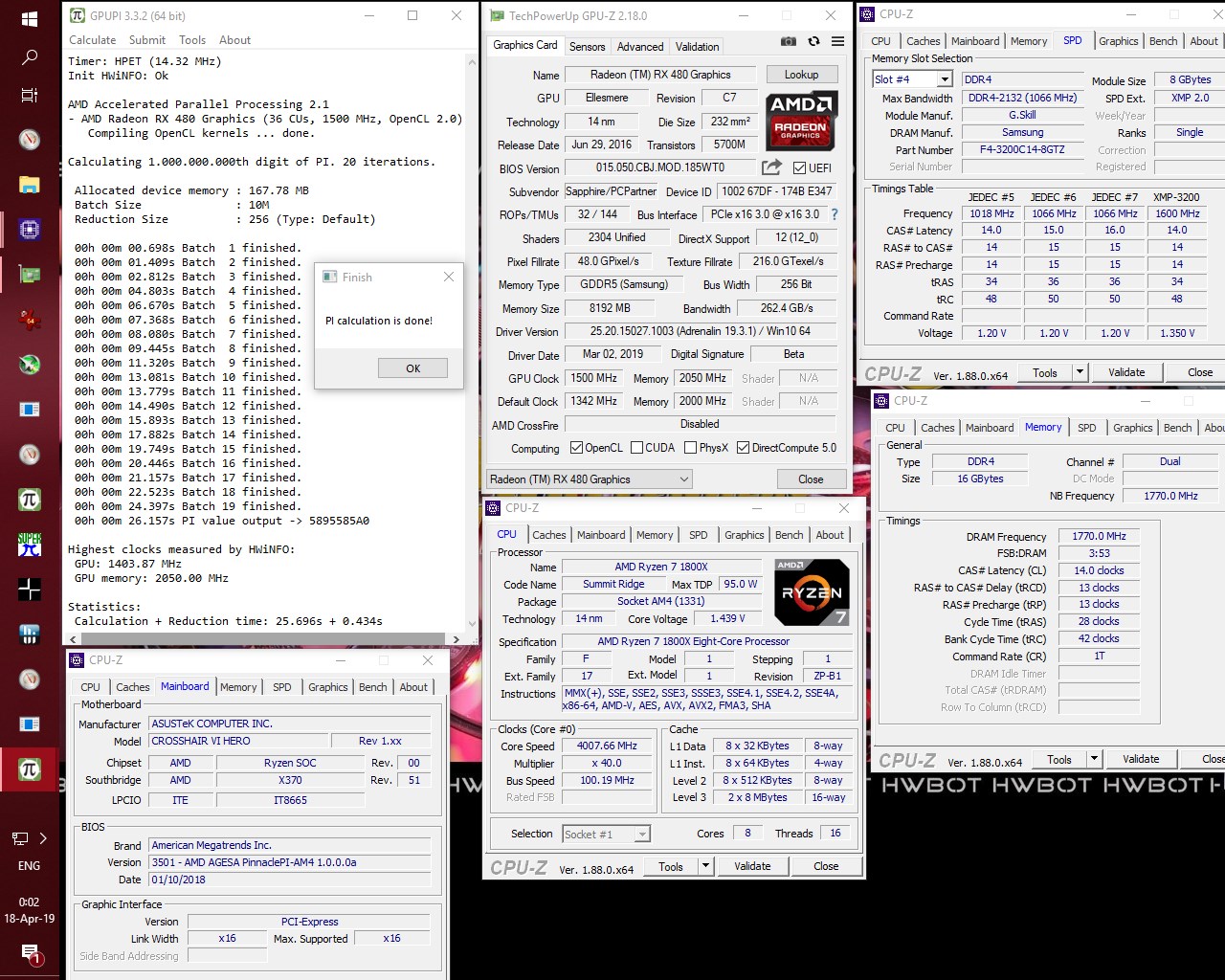Click the DRAM Frequency value 1770.0 MHz
This screenshot has height=980, width=1225.
click(x=1099, y=536)
